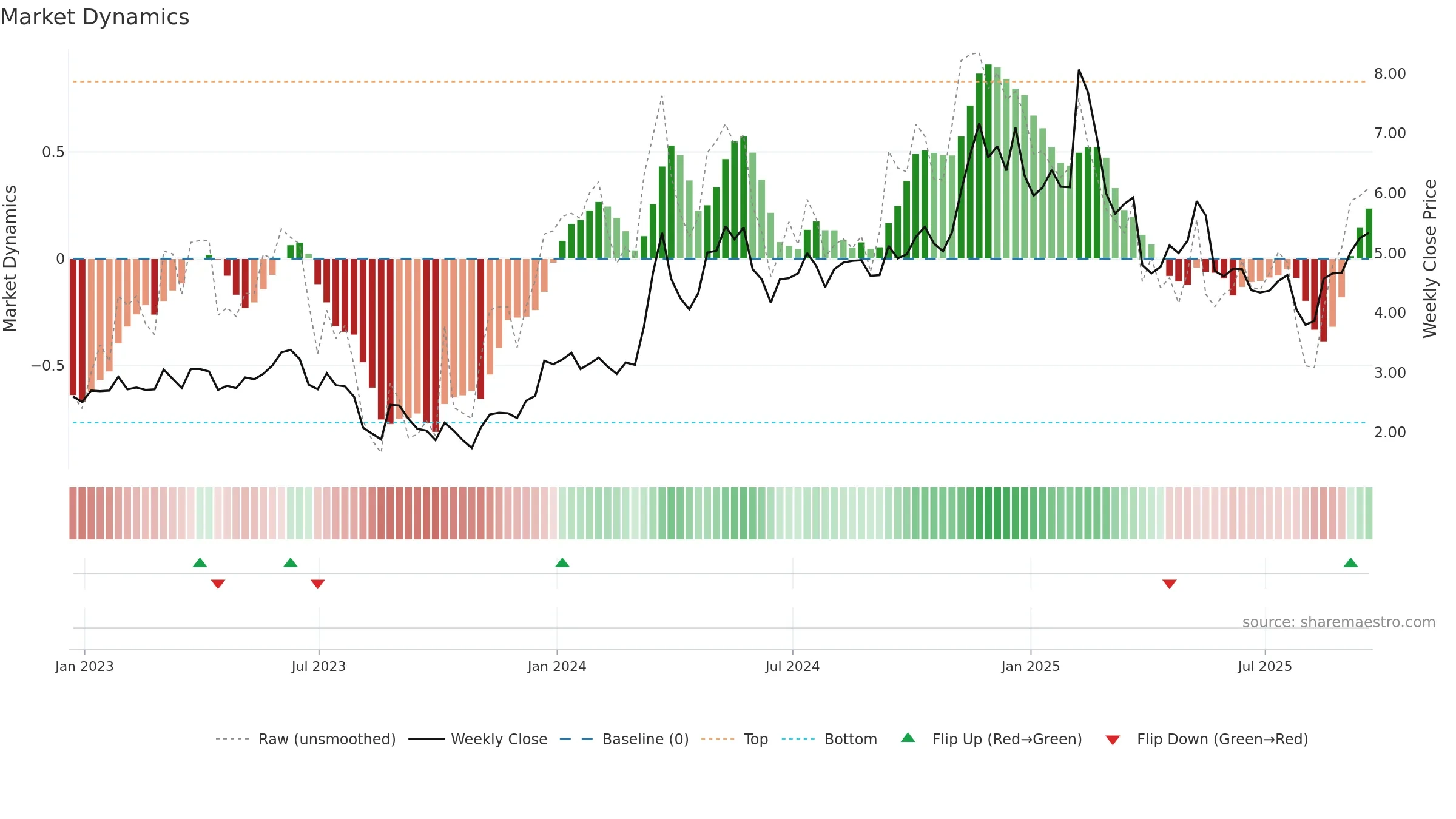Click the 2.00 price axis tick

coord(1390,432)
